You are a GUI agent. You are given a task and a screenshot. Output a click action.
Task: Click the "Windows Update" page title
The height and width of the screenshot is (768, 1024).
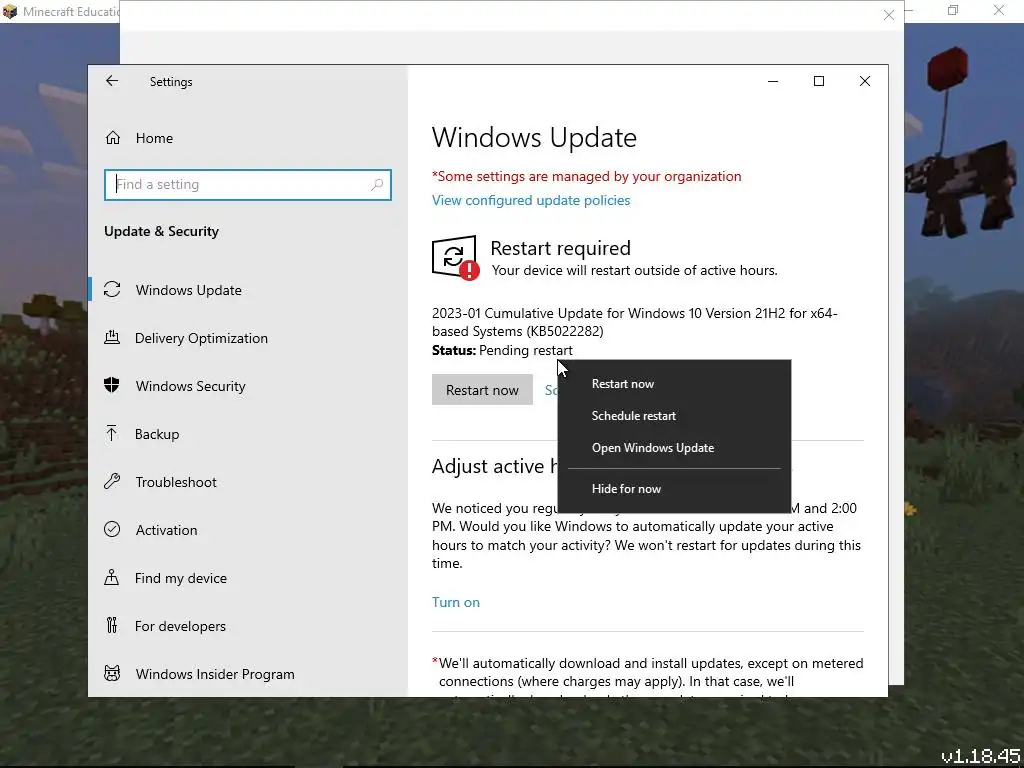534,138
